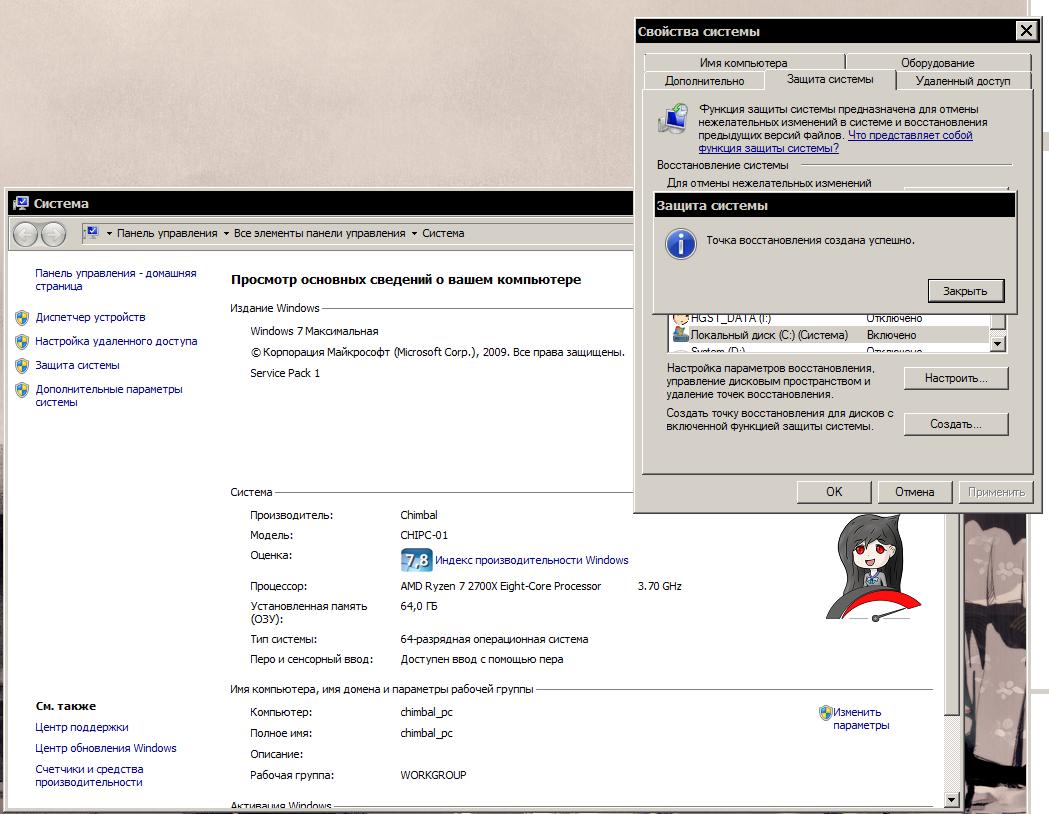Screen dimensions: 1049x814
Task: Click the shield icon beside Изменить параметры
Action: click(x=826, y=713)
